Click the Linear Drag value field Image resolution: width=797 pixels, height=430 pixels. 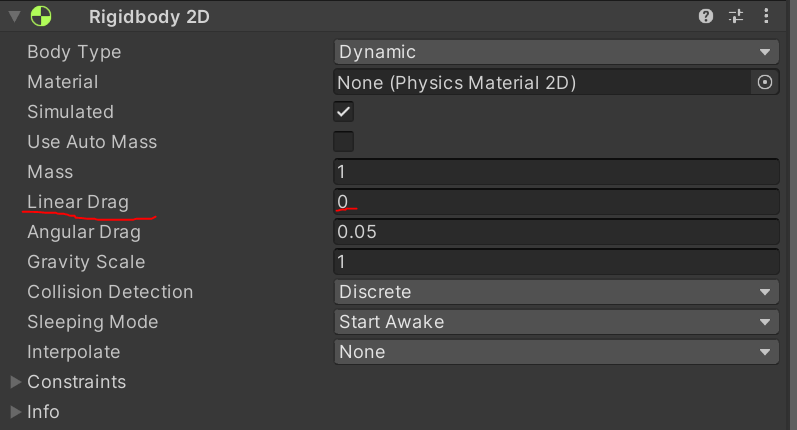click(555, 202)
